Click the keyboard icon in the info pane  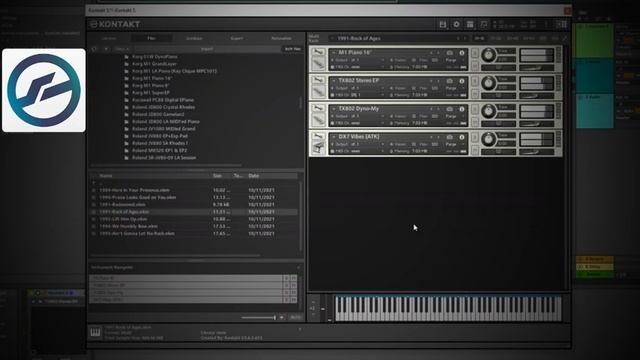[x=95, y=333]
